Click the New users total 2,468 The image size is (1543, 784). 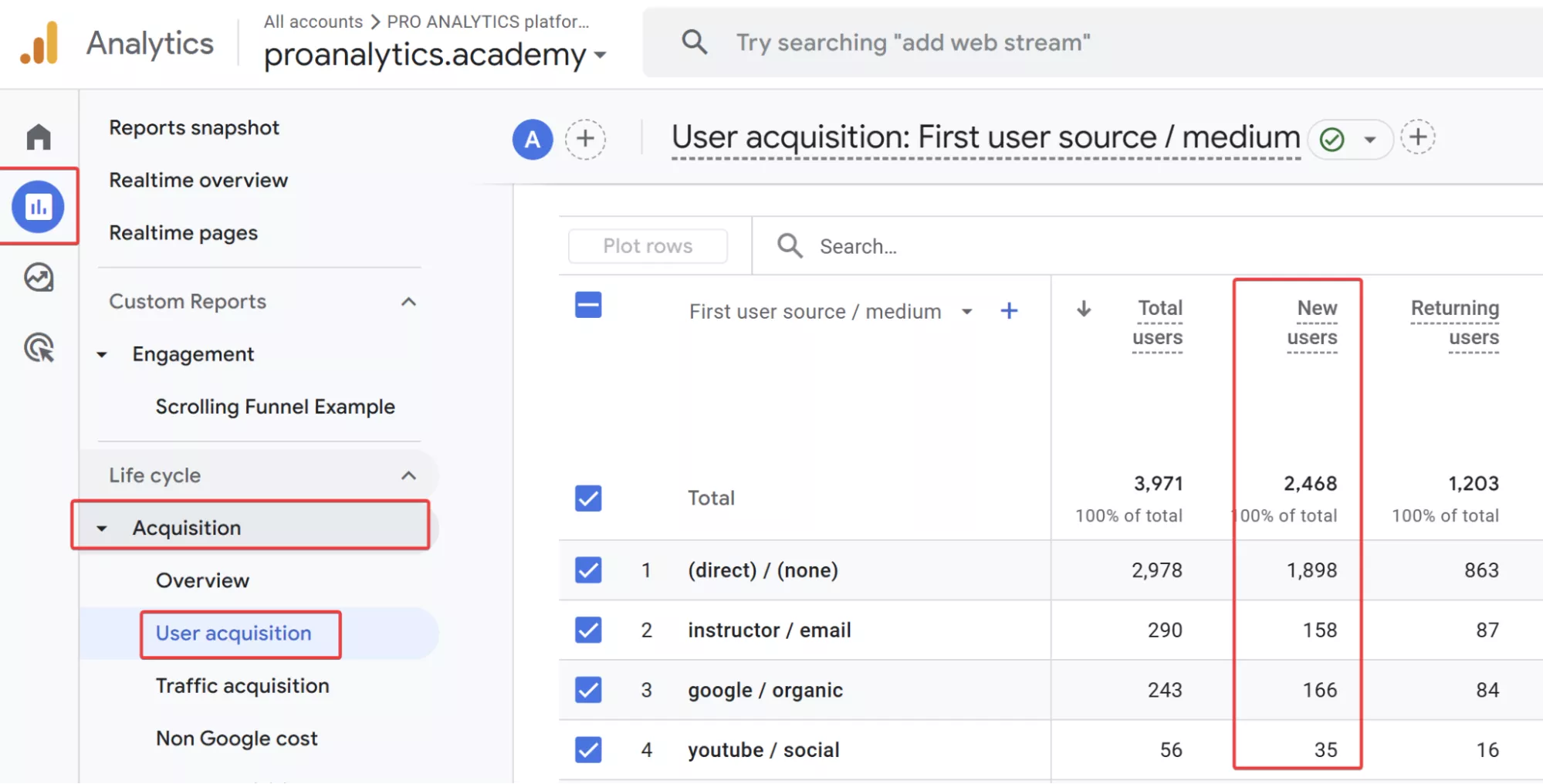[1310, 484]
